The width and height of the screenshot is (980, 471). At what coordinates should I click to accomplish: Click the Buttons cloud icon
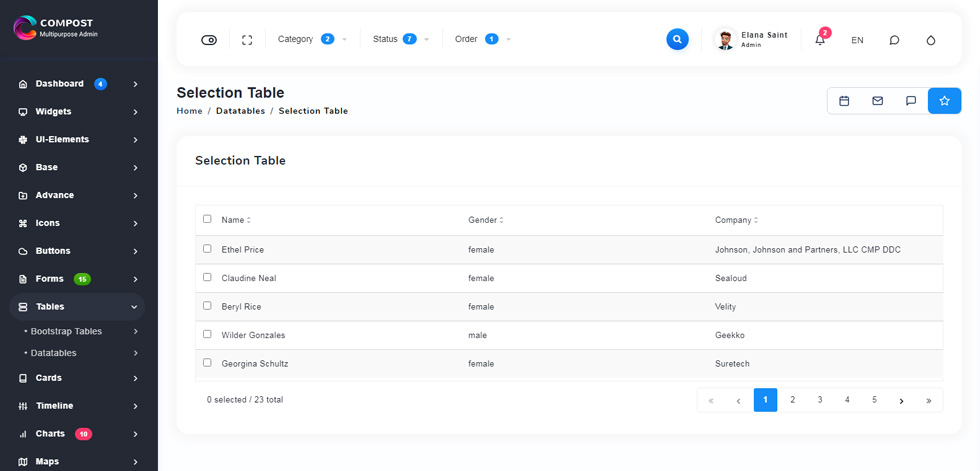pyautogui.click(x=23, y=251)
